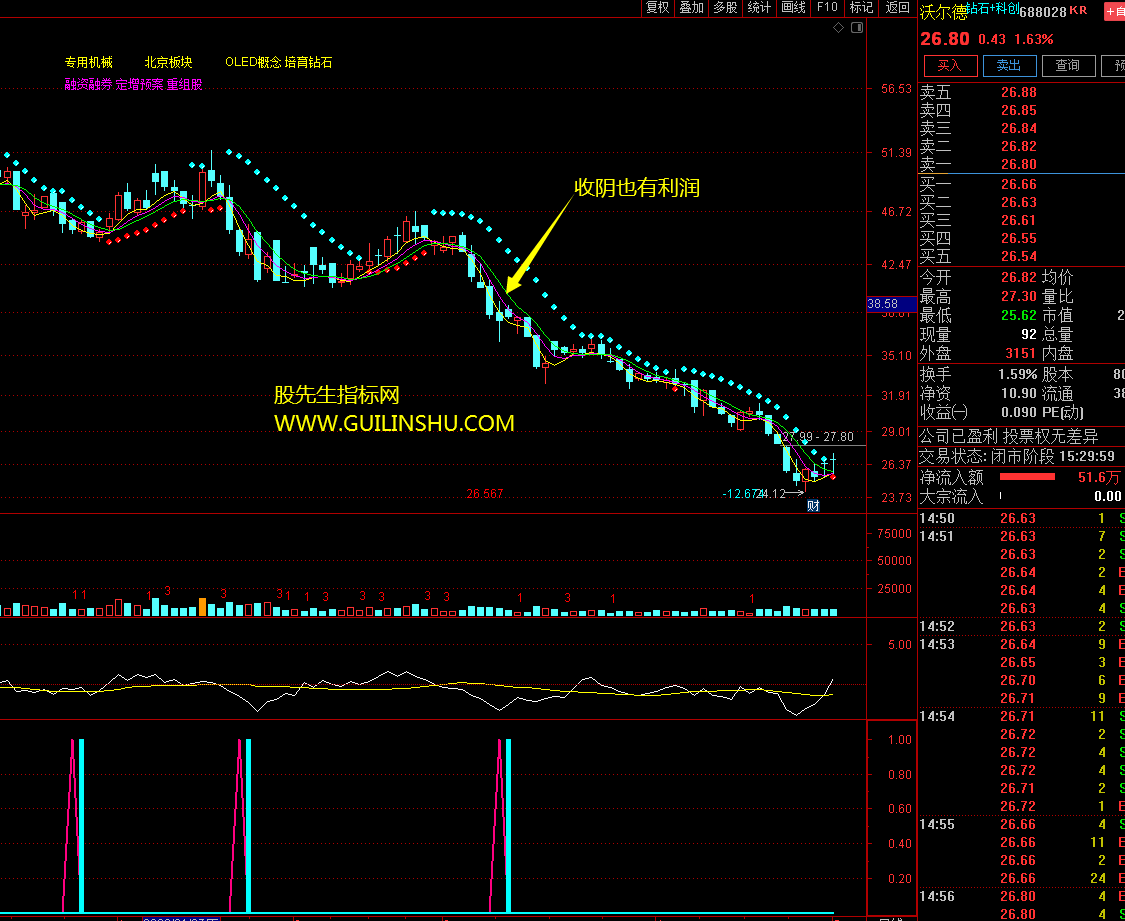The height and width of the screenshot is (921, 1125).
Task: Open the 叠加 overlay option
Action: point(691,8)
